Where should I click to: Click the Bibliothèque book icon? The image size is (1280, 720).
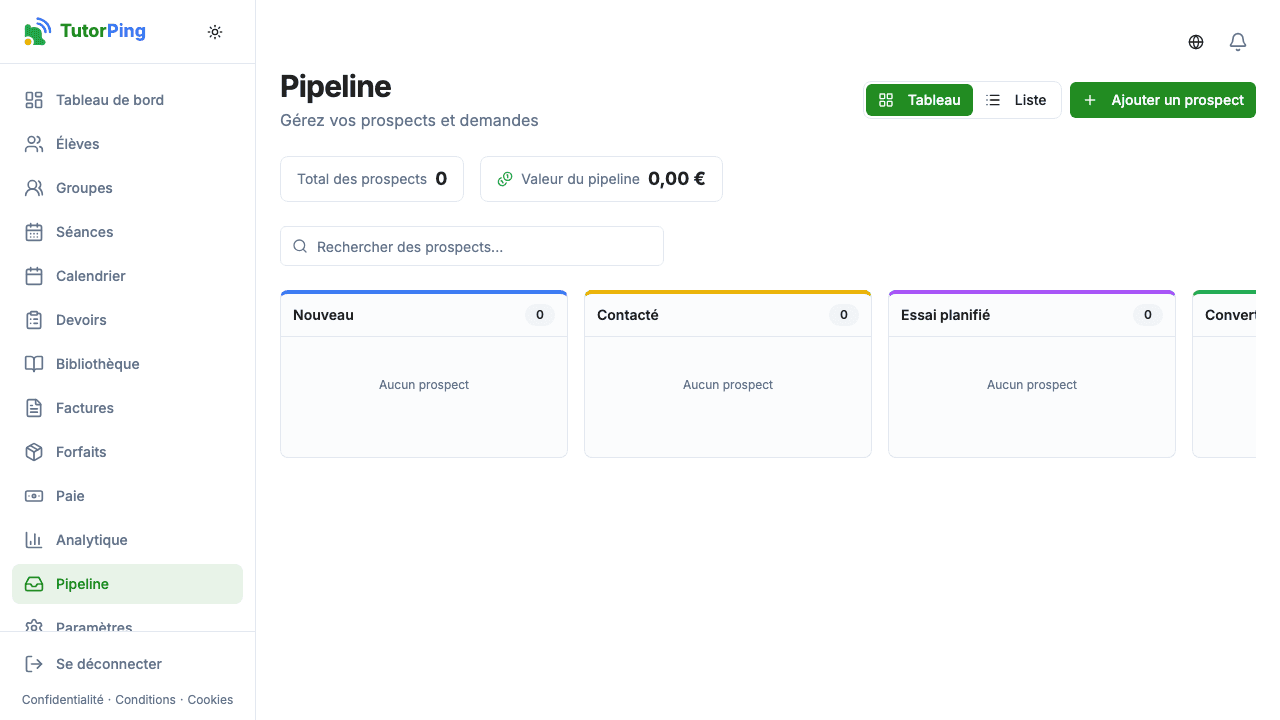(x=34, y=364)
